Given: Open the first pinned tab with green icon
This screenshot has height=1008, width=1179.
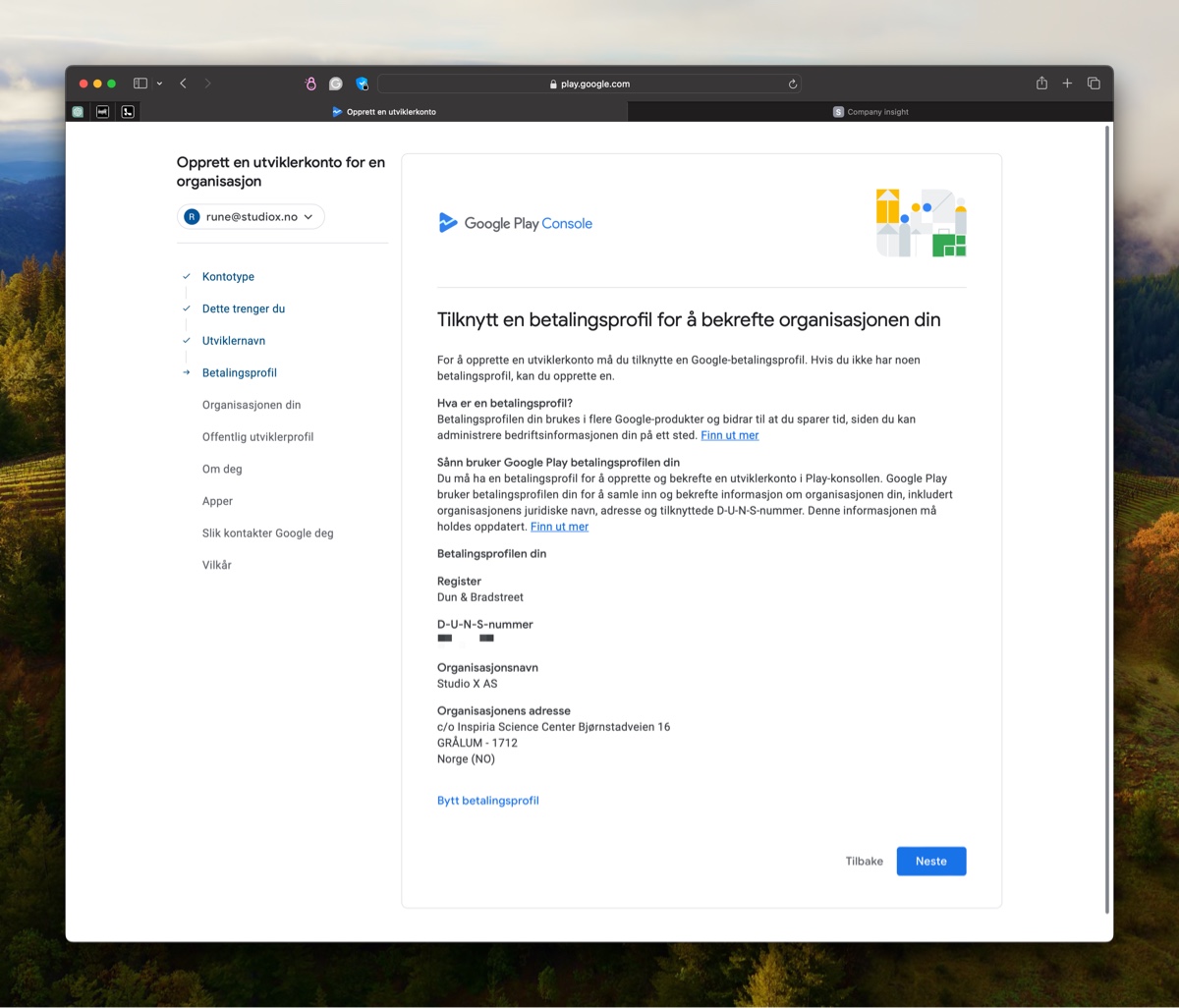Looking at the screenshot, I should [78, 112].
